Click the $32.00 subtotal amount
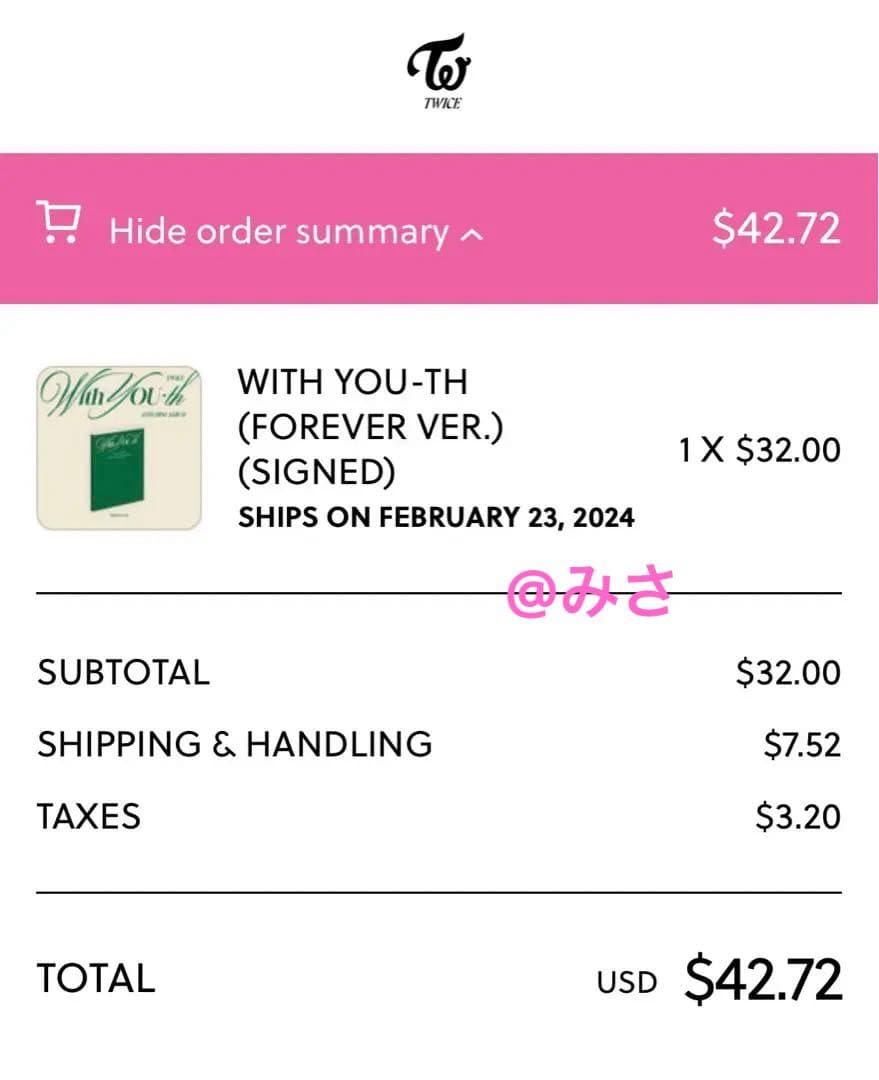The height and width of the screenshot is (1080, 879). 788,672
